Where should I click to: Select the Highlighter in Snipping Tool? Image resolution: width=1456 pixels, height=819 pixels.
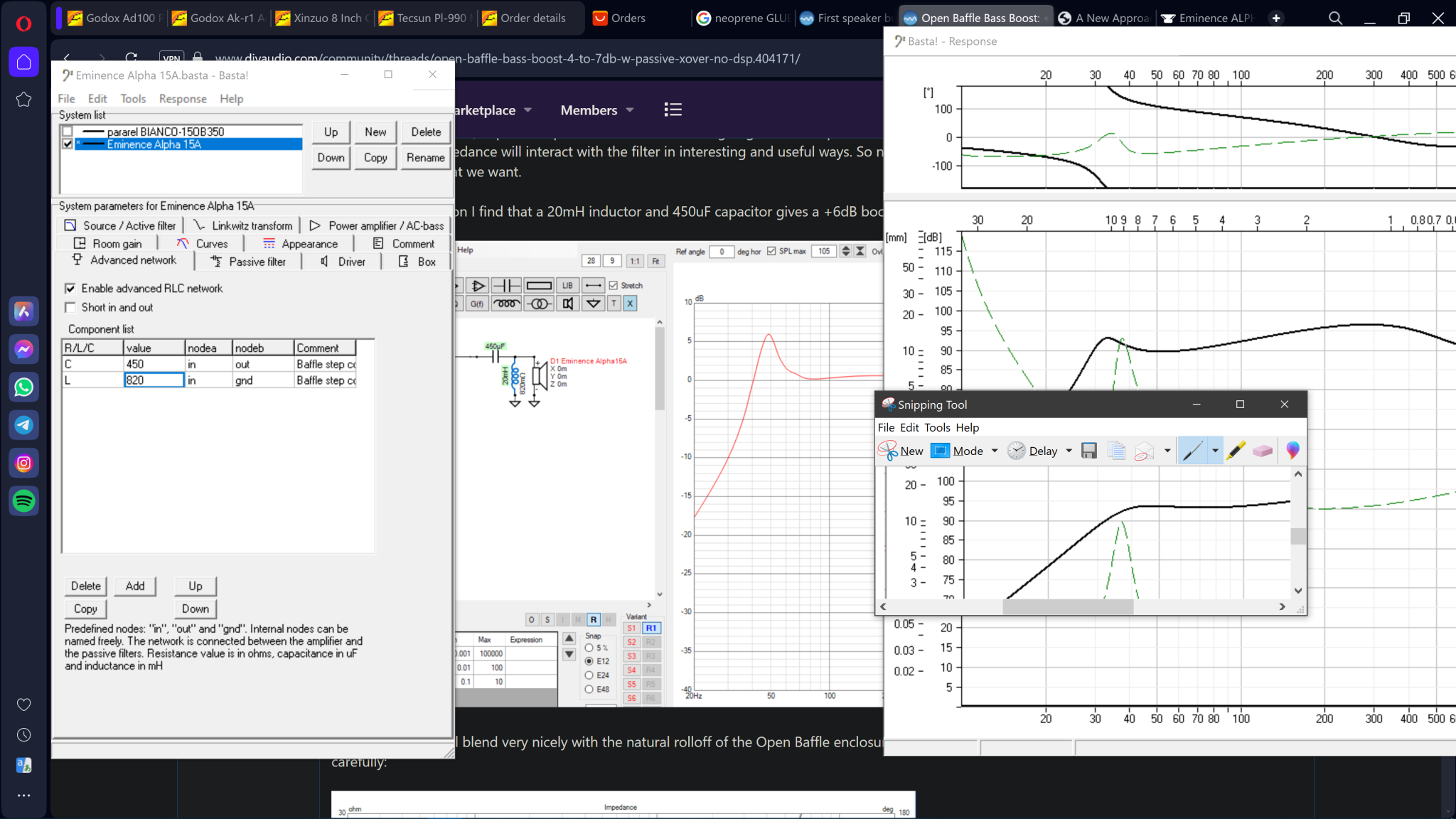coord(1236,451)
